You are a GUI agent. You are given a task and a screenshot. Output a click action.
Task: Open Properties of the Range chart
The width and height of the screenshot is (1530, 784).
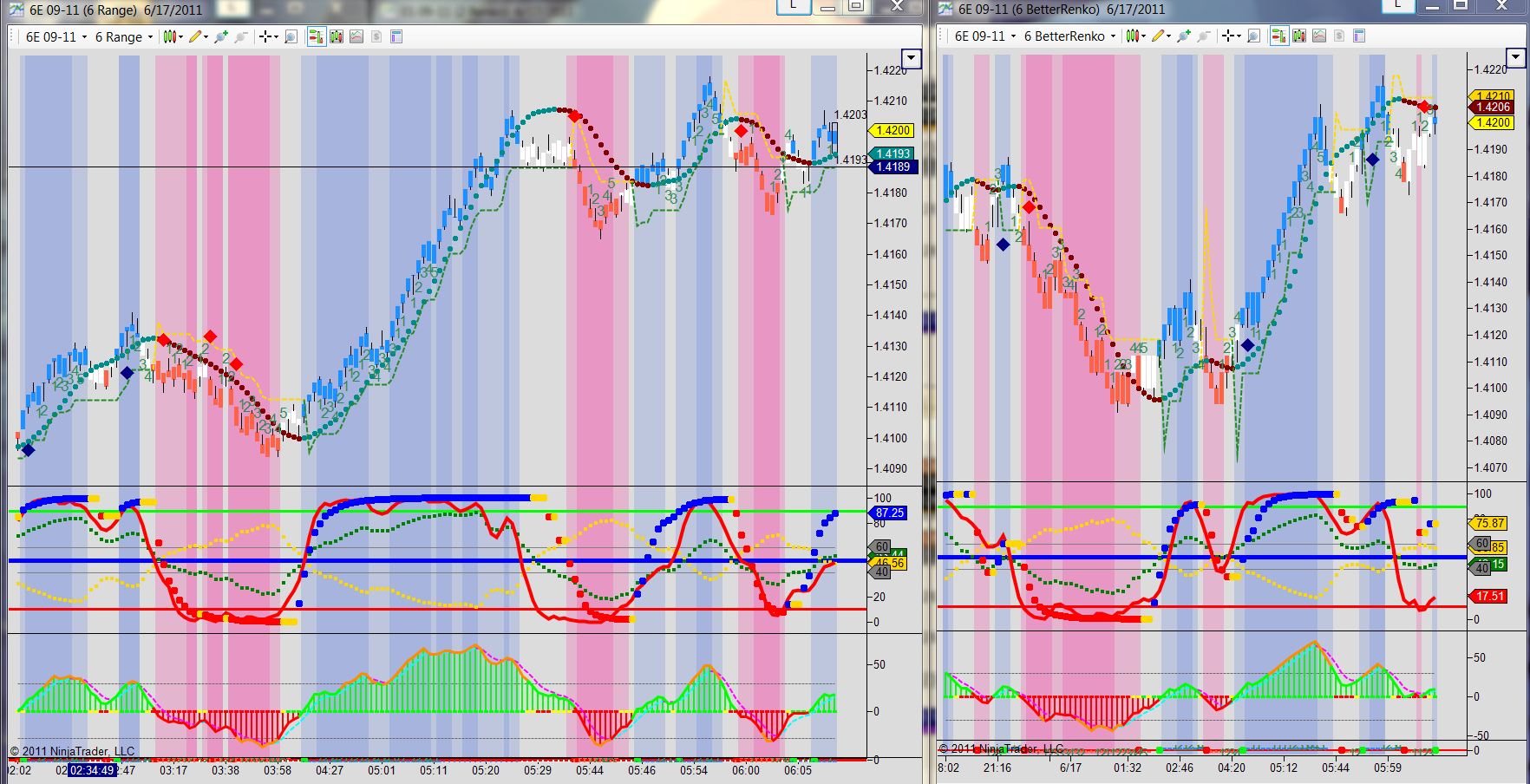pos(396,36)
